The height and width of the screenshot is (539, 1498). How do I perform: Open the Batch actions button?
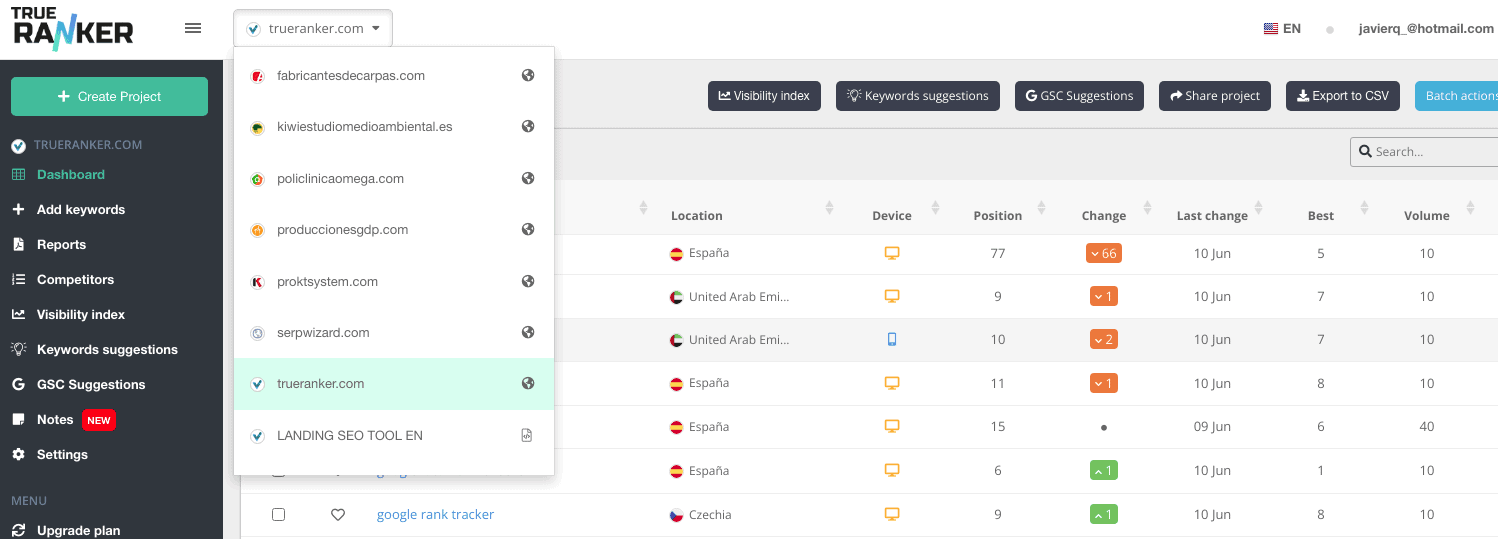1457,96
